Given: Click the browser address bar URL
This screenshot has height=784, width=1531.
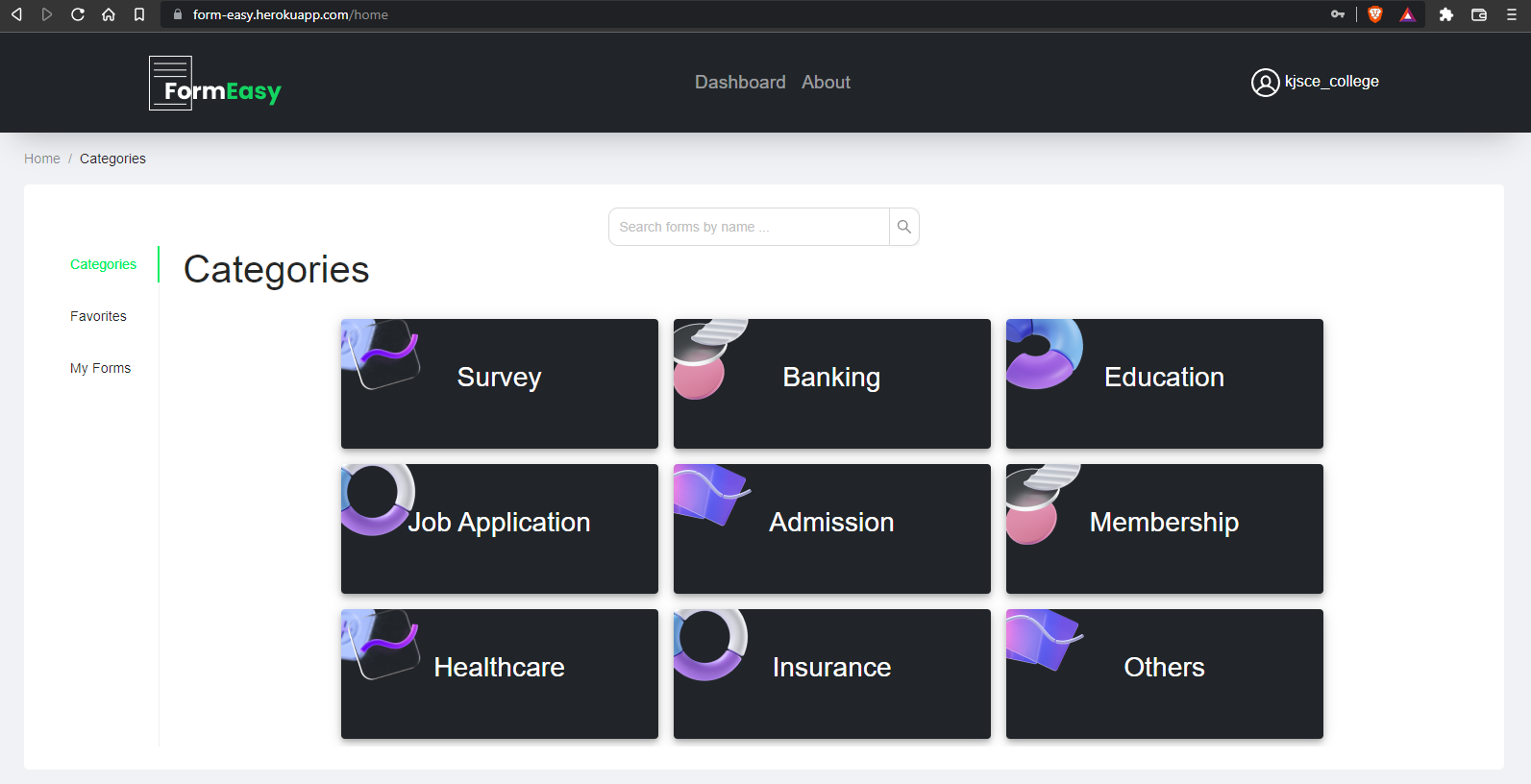Looking at the screenshot, I should [x=290, y=14].
